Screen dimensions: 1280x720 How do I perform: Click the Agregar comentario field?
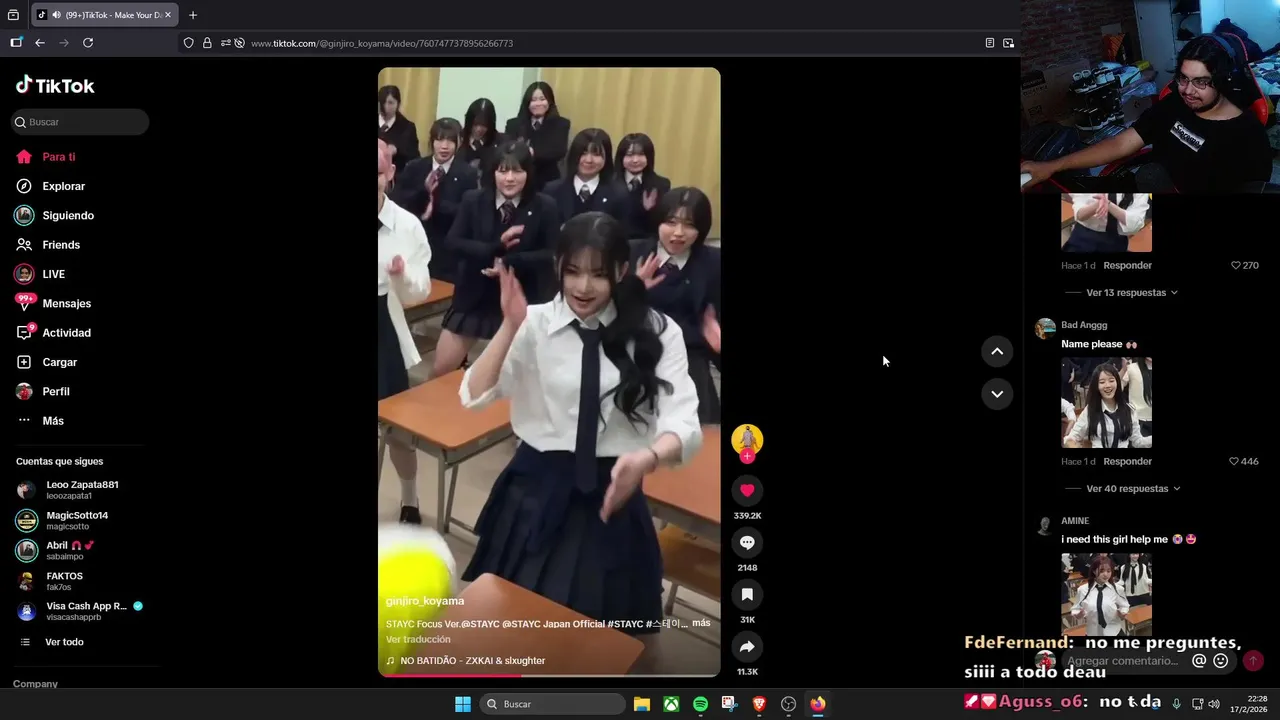pos(1123,661)
